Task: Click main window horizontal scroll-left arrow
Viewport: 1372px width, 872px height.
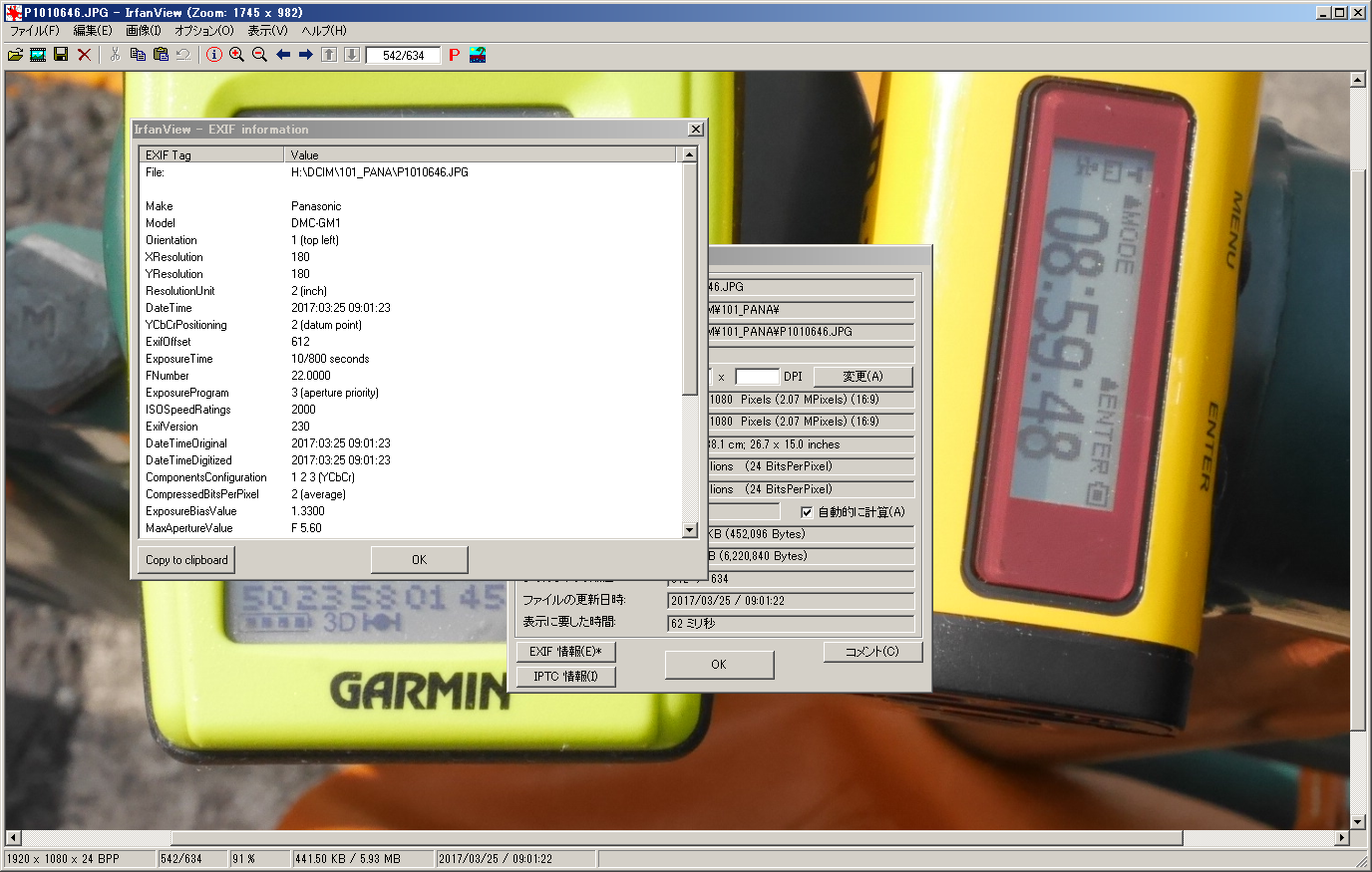Action: pos(13,838)
